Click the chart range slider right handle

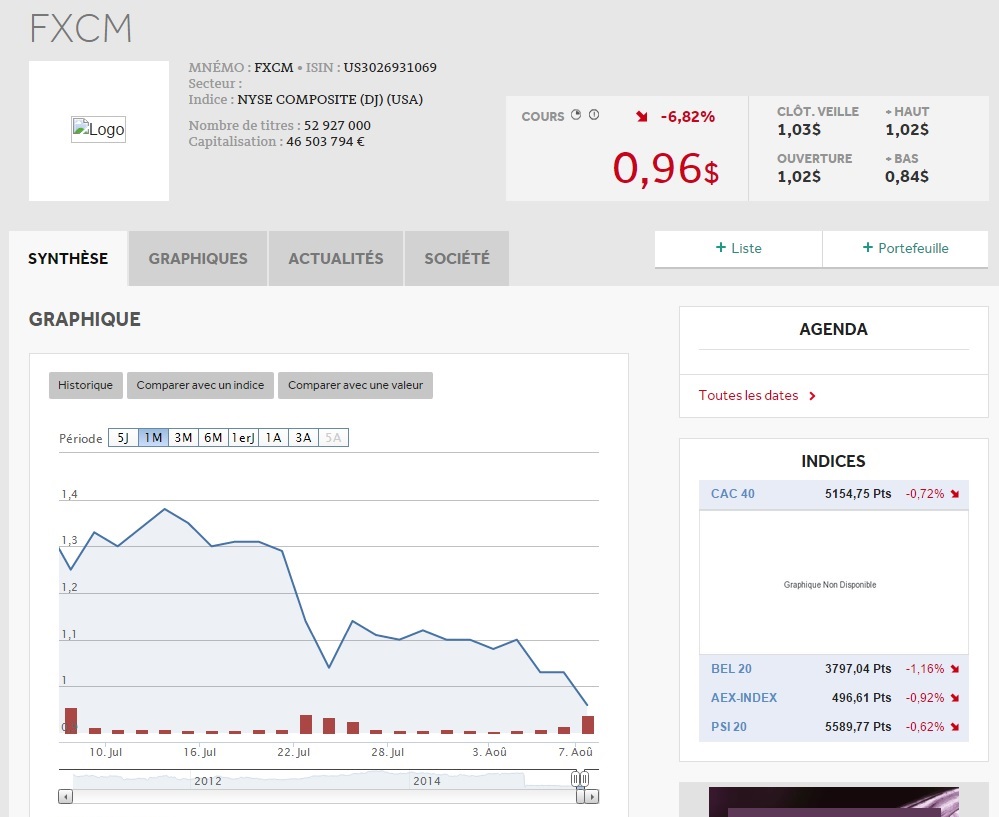click(581, 779)
